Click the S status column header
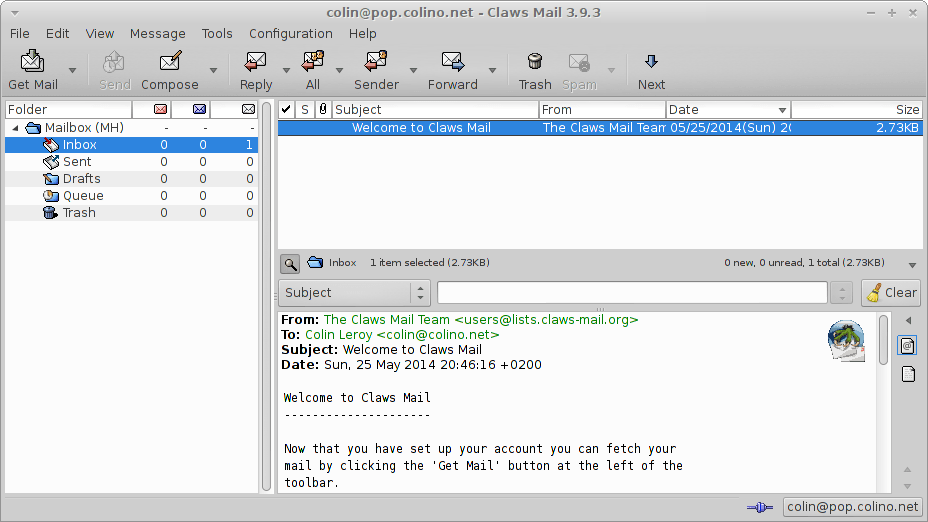The width and height of the screenshot is (928, 522). pos(305,109)
